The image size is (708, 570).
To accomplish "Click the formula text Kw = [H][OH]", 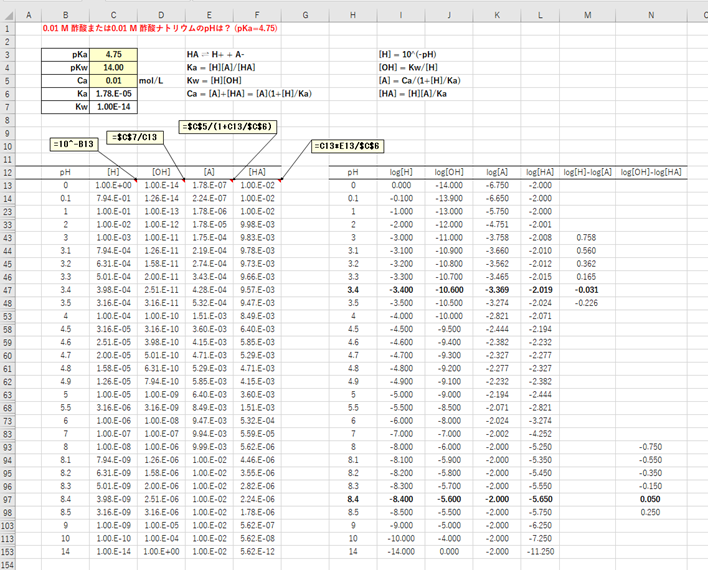I will [214, 81].
